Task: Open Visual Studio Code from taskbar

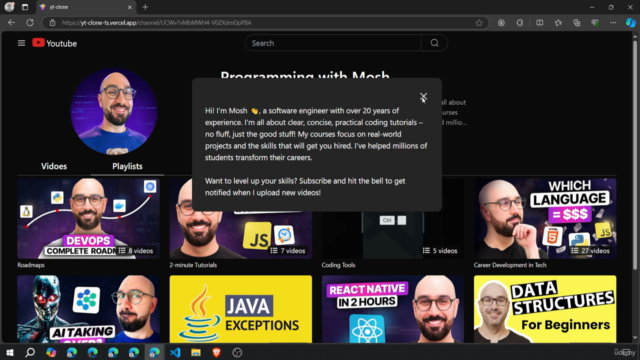Action: (175, 352)
